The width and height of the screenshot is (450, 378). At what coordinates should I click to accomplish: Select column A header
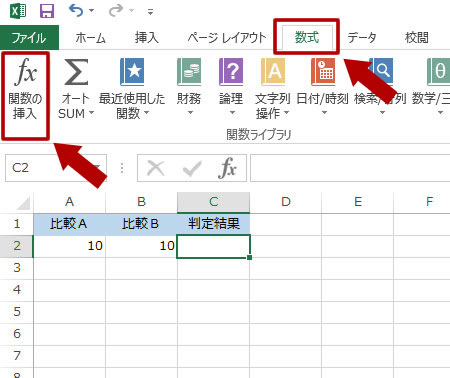(69, 202)
